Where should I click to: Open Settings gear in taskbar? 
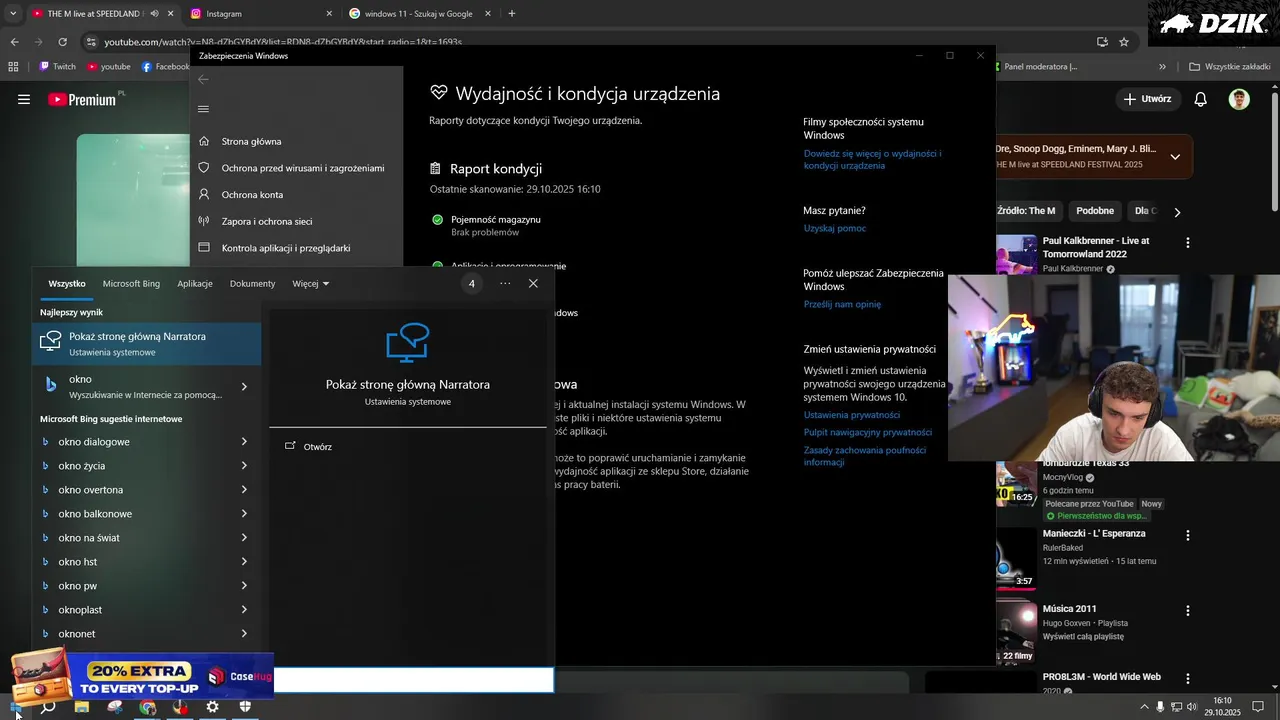212,707
